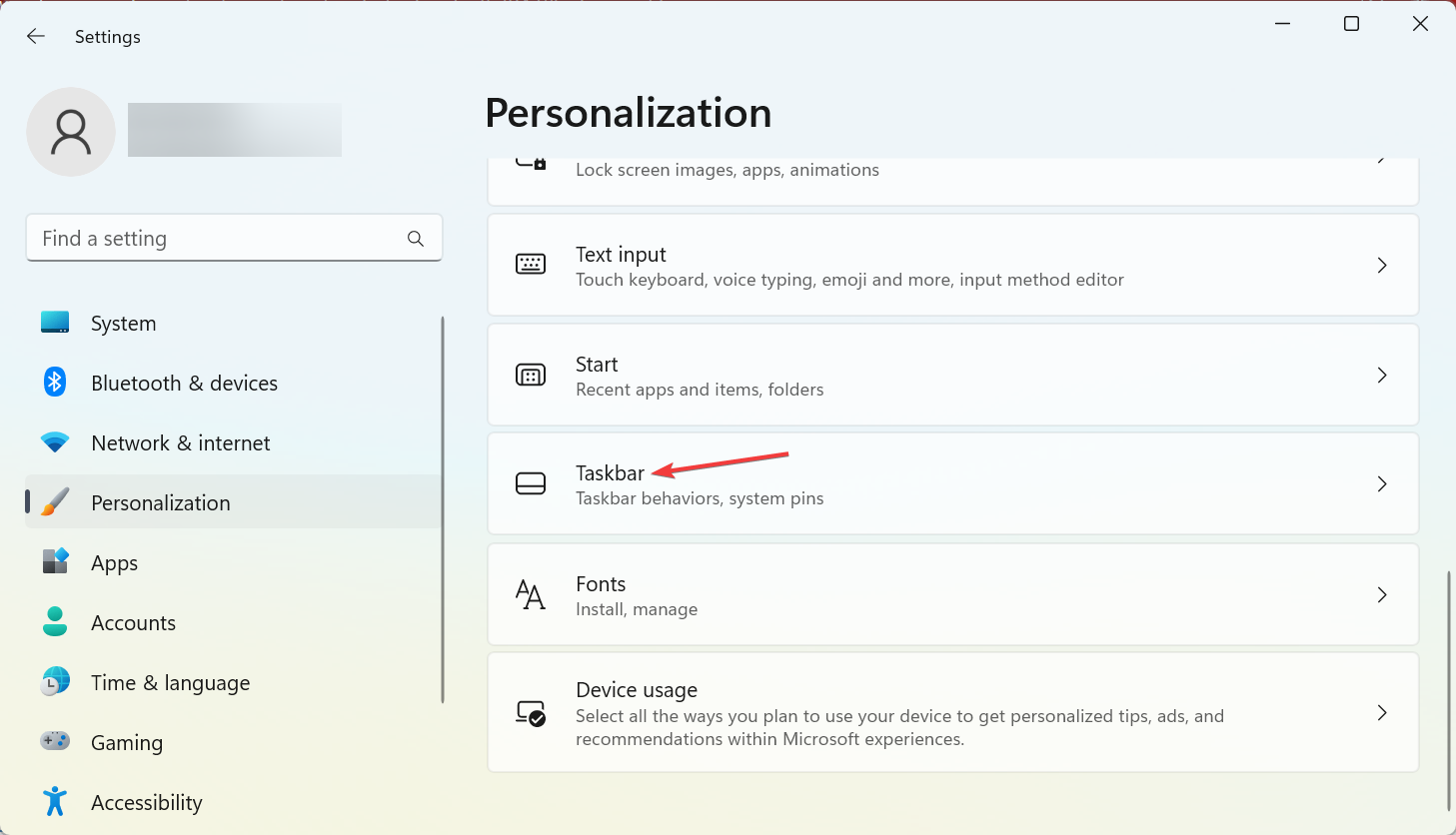The width and height of the screenshot is (1456, 835).
Task: Click the blurred account name
Action: pos(235,130)
